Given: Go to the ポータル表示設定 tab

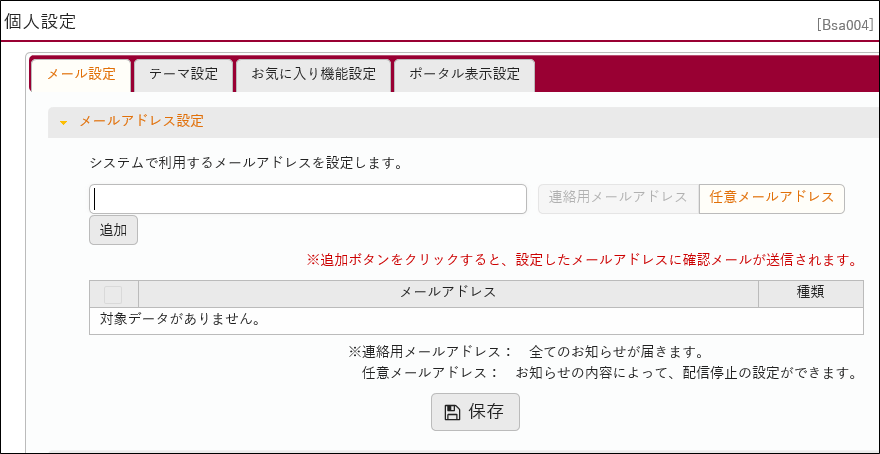Looking at the screenshot, I should tap(464, 75).
